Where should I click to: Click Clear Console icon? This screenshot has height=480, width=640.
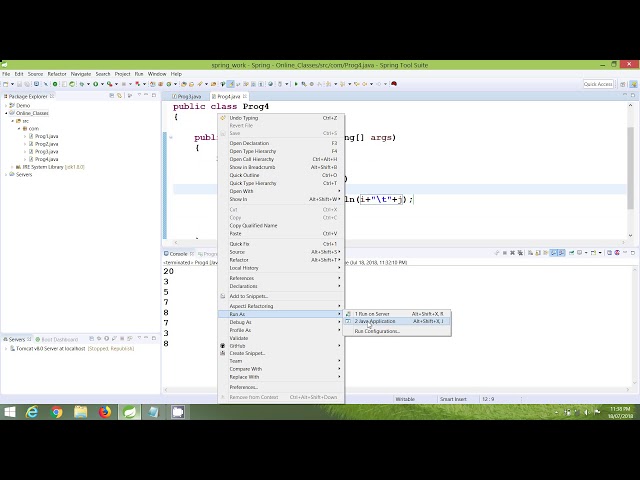click(x=531, y=253)
